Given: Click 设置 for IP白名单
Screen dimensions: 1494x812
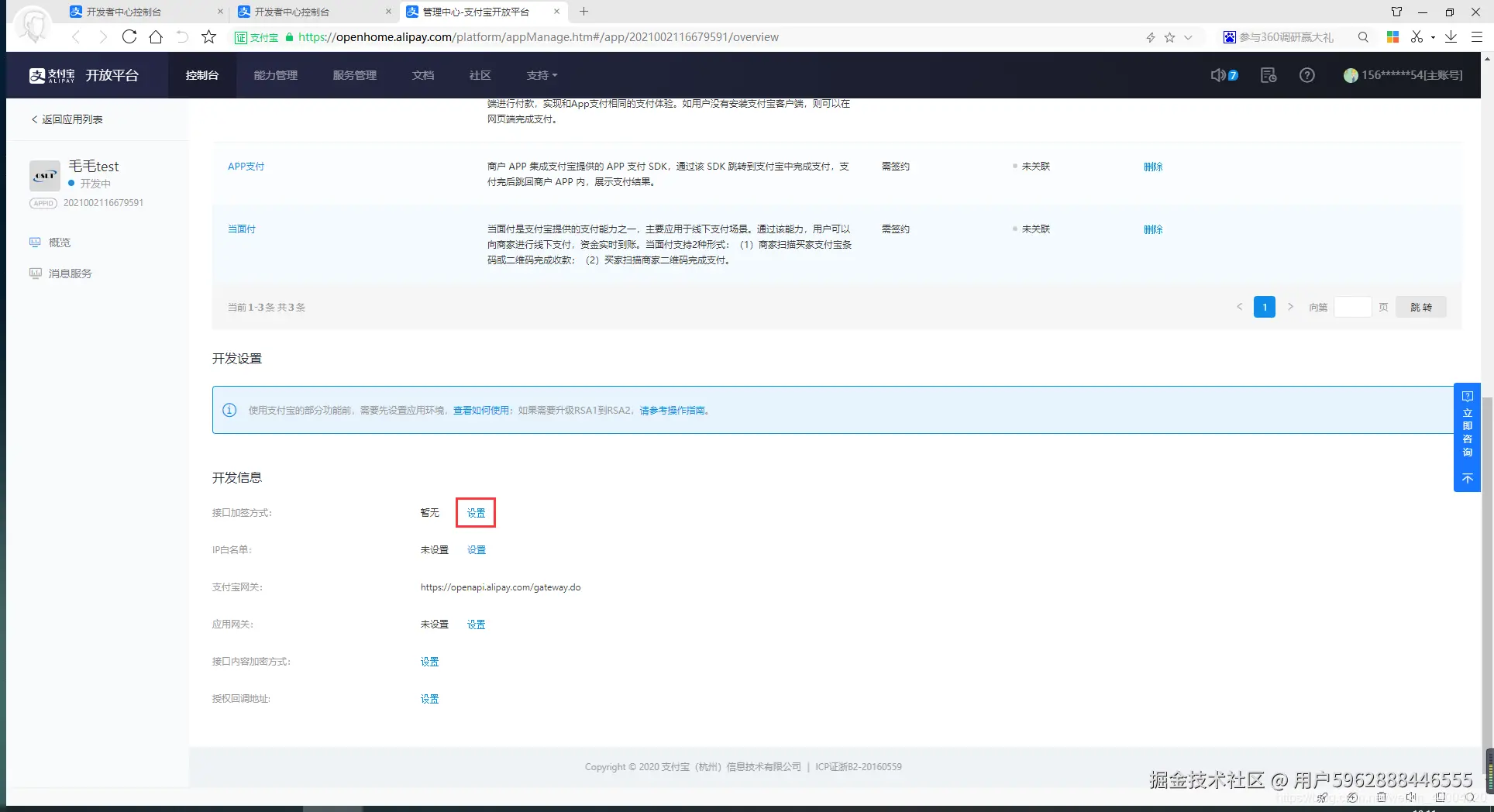Looking at the screenshot, I should 477,550.
